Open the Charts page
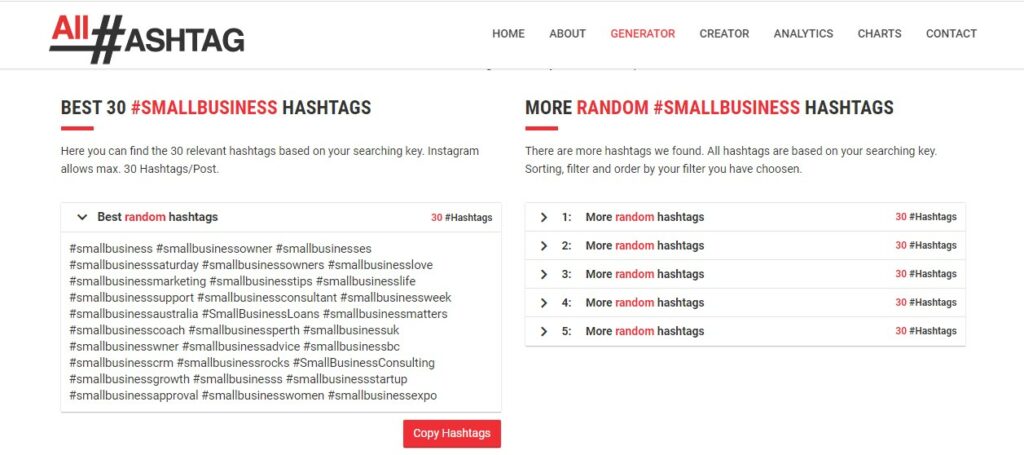 click(879, 34)
